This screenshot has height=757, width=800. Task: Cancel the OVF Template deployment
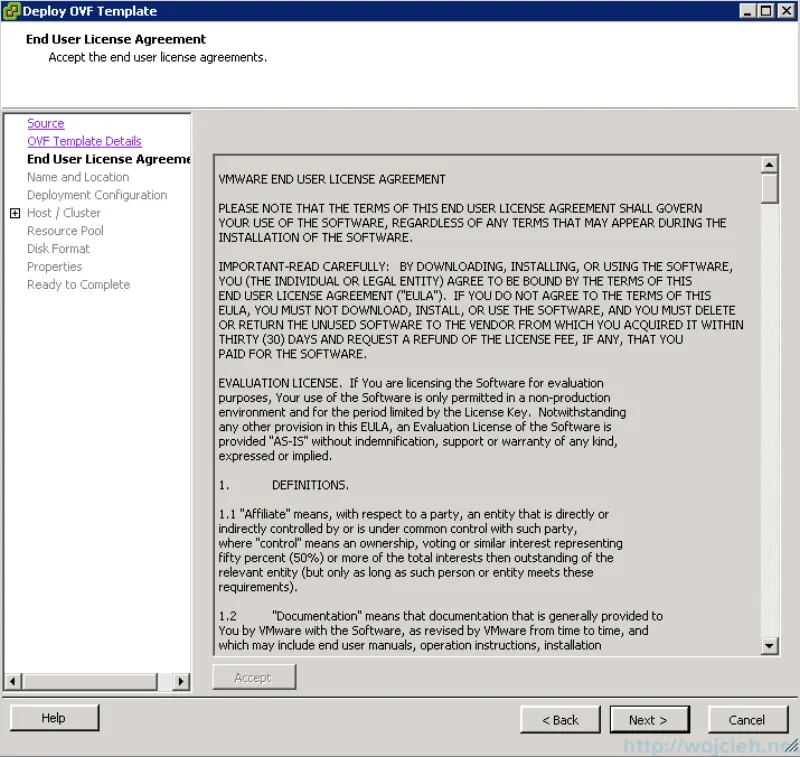click(x=748, y=719)
